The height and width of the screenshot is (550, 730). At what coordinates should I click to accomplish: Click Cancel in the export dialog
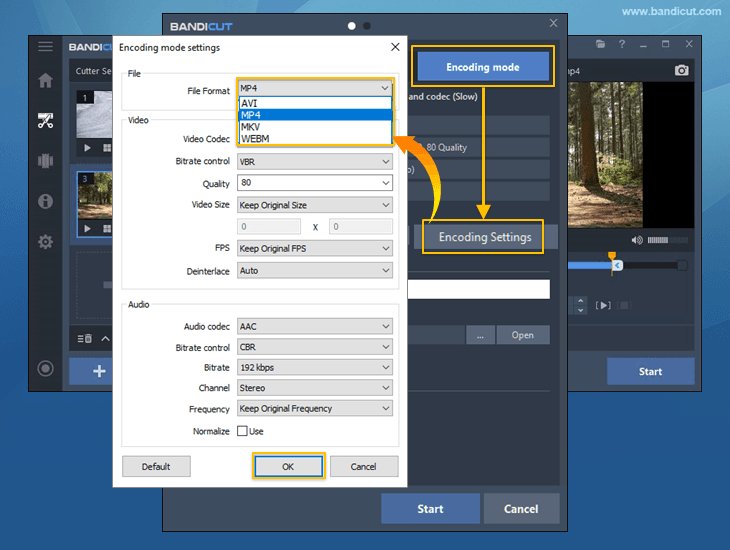(521, 509)
